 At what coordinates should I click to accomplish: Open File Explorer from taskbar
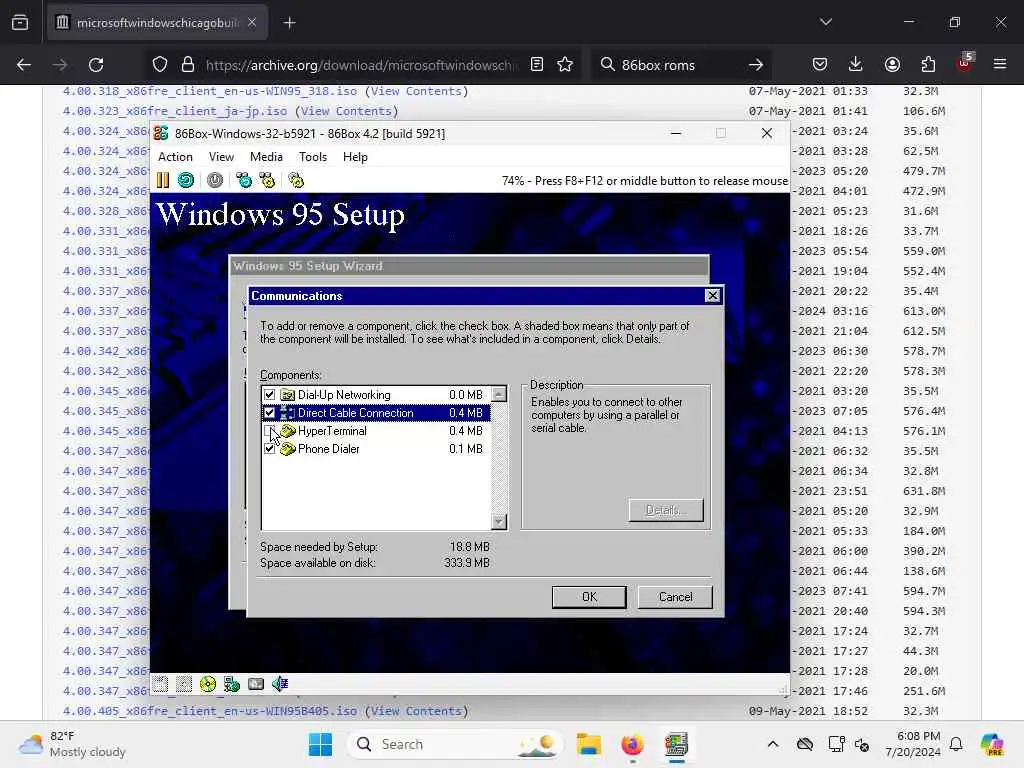[588, 744]
